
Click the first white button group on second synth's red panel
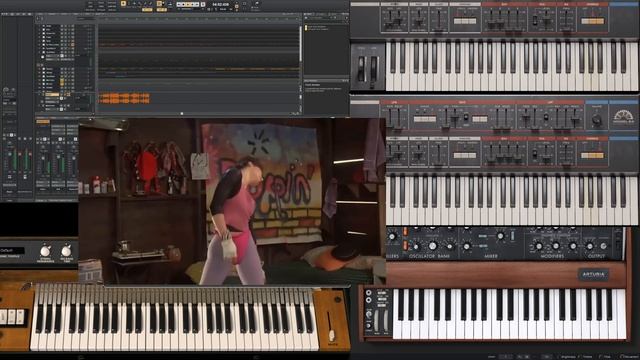(425, 119)
